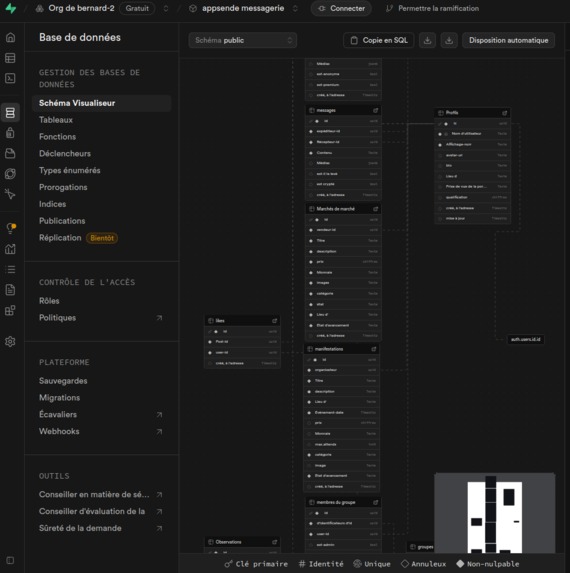The image size is (570, 573).
Task: Open the likes table external link icon
Action: pyautogui.click(x=274, y=321)
